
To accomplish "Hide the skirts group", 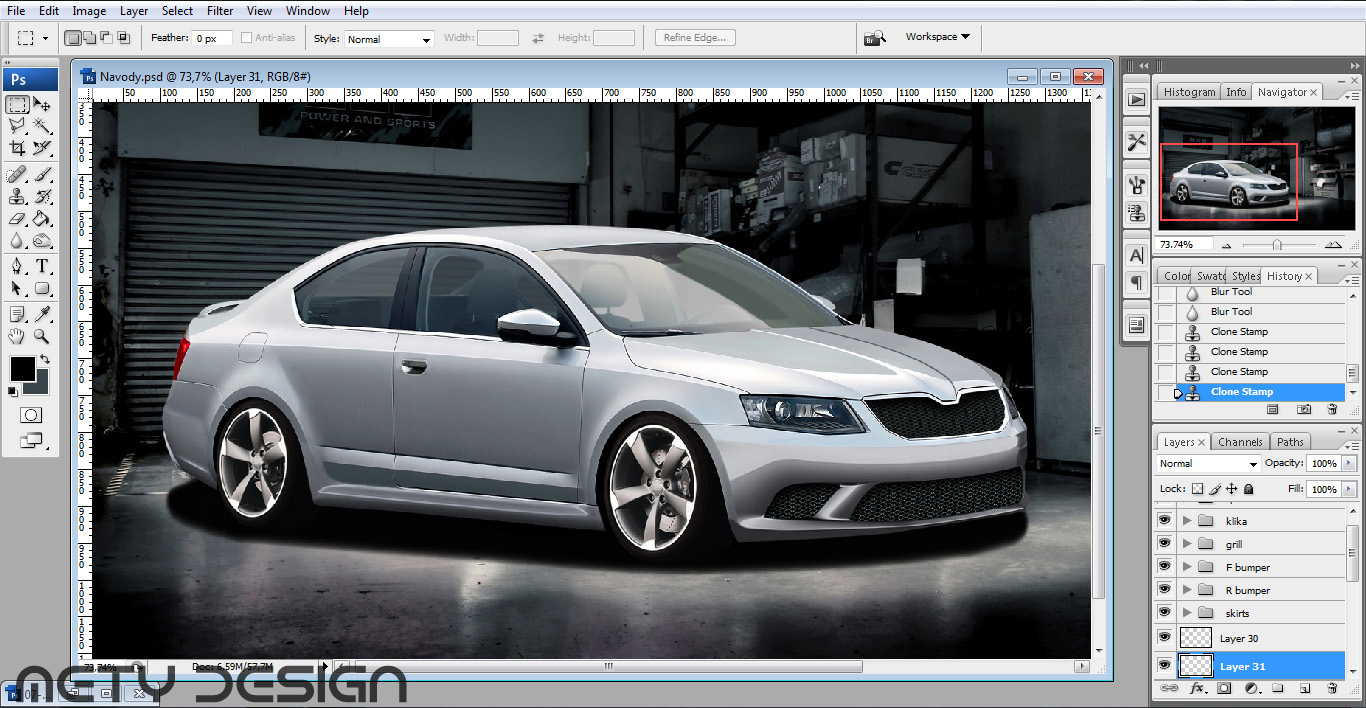I will [x=1164, y=612].
